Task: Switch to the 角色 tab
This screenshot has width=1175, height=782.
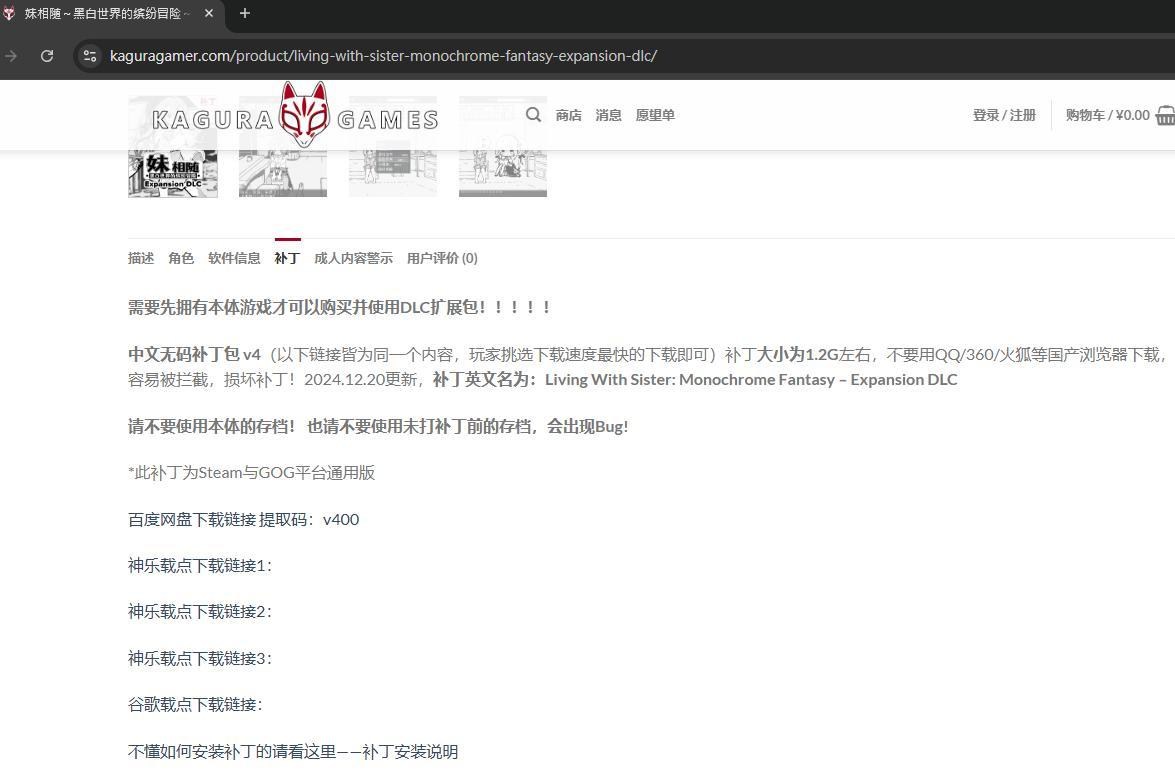Action: pos(181,258)
